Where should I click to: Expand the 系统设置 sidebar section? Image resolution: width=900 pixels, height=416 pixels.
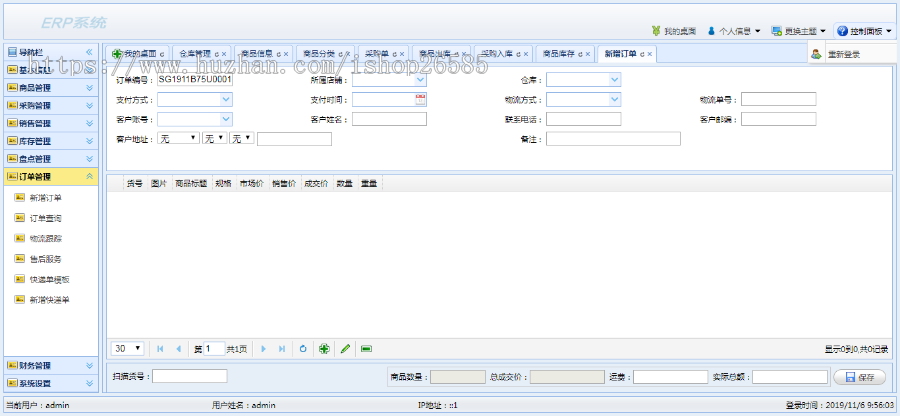pos(89,383)
